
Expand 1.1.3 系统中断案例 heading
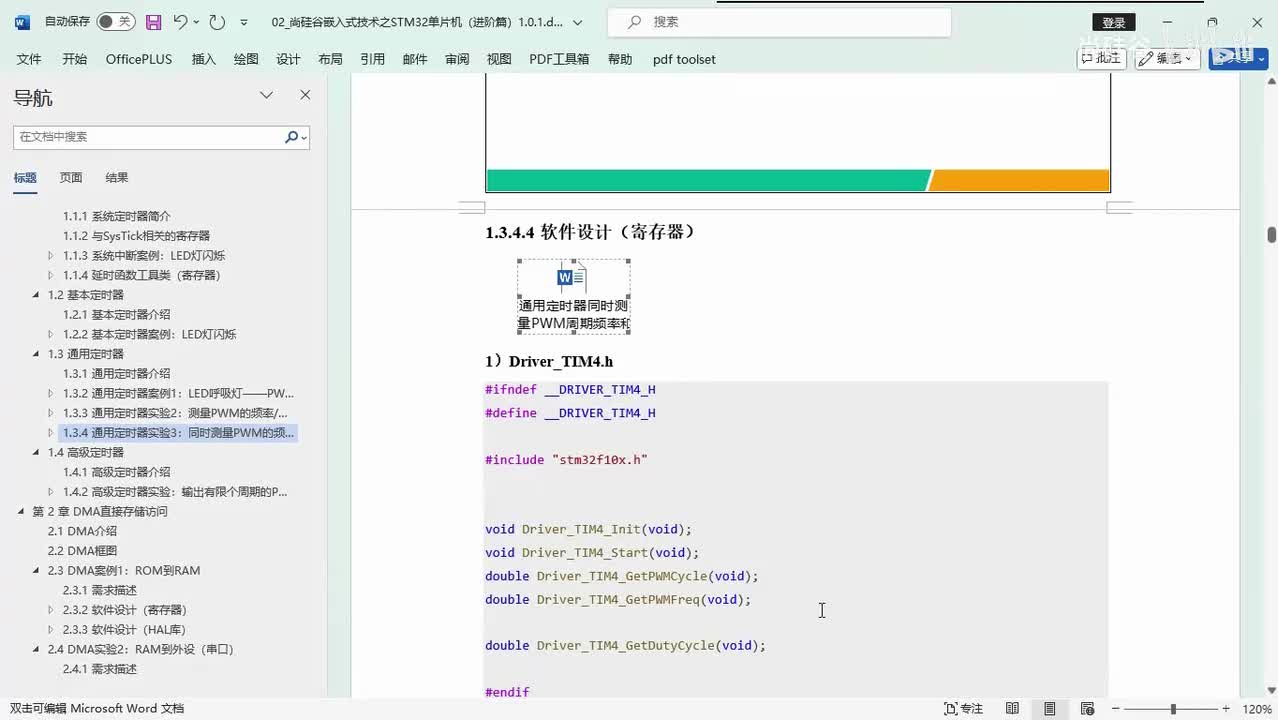point(51,256)
